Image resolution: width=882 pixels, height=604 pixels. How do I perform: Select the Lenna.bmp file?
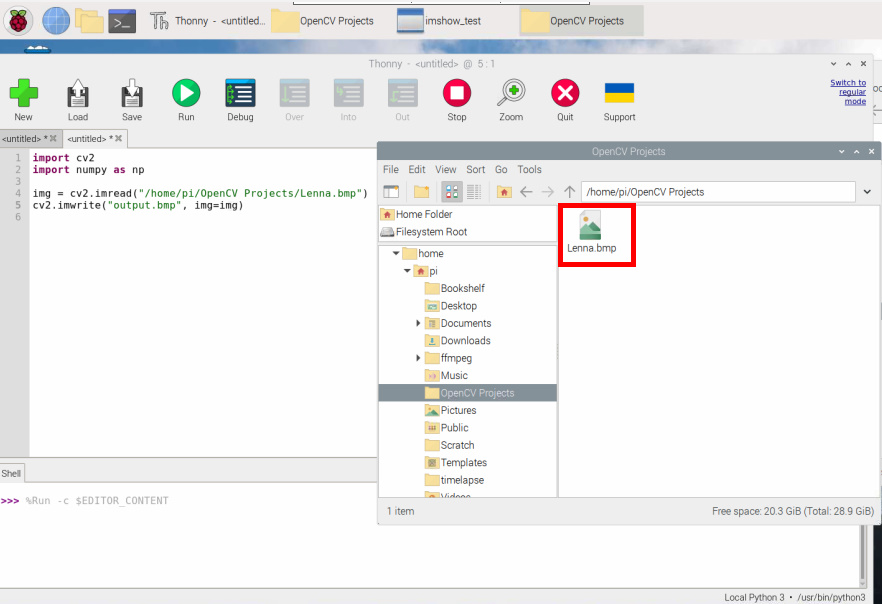click(x=591, y=232)
